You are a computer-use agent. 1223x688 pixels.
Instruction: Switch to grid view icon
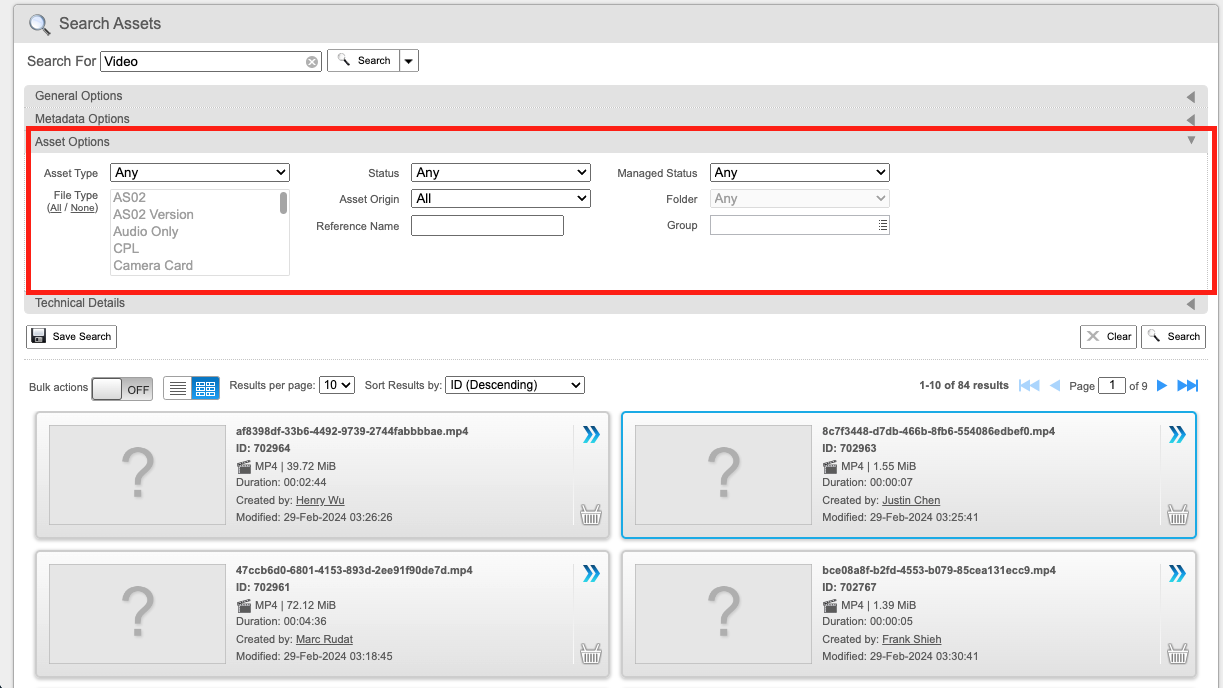click(205, 389)
